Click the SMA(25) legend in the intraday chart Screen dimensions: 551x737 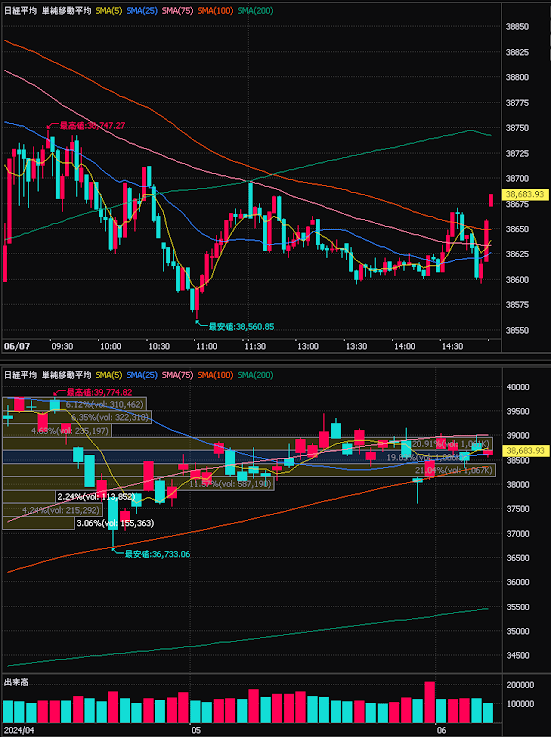click(142, 10)
